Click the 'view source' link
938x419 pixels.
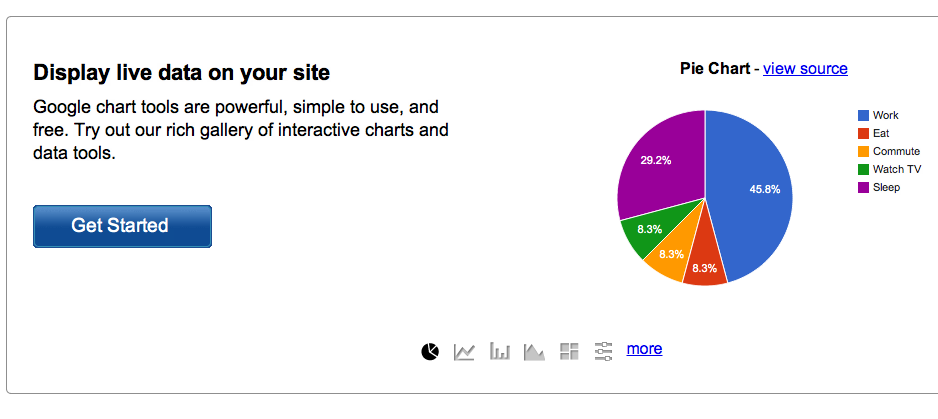(805, 69)
